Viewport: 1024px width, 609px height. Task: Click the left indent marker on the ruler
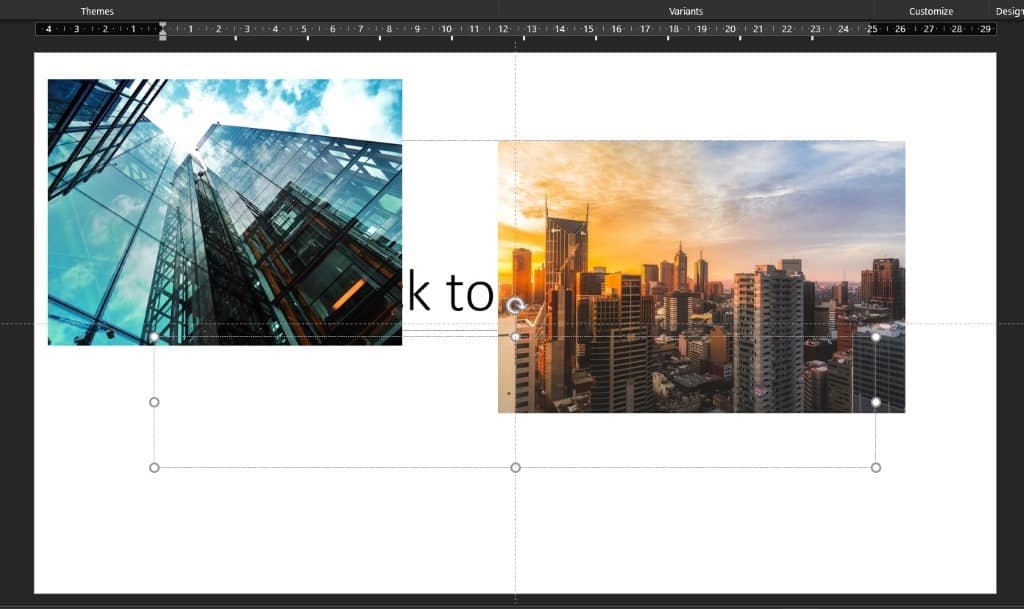tap(163, 36)
